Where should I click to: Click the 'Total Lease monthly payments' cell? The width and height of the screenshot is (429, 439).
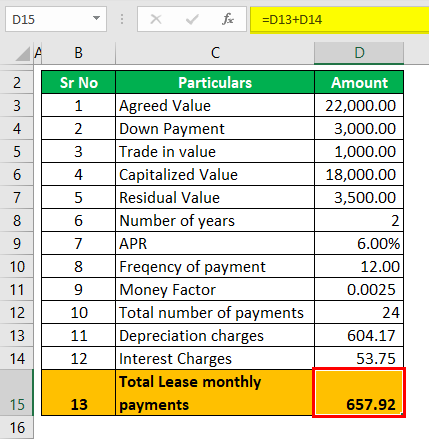pos(215,393)
